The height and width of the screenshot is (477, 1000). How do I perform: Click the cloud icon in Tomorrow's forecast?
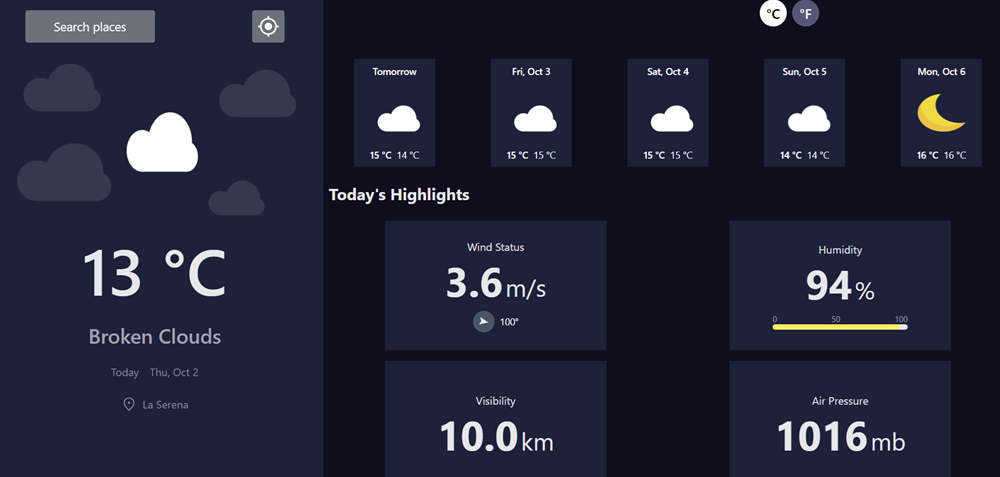click(x=398, y=120)
